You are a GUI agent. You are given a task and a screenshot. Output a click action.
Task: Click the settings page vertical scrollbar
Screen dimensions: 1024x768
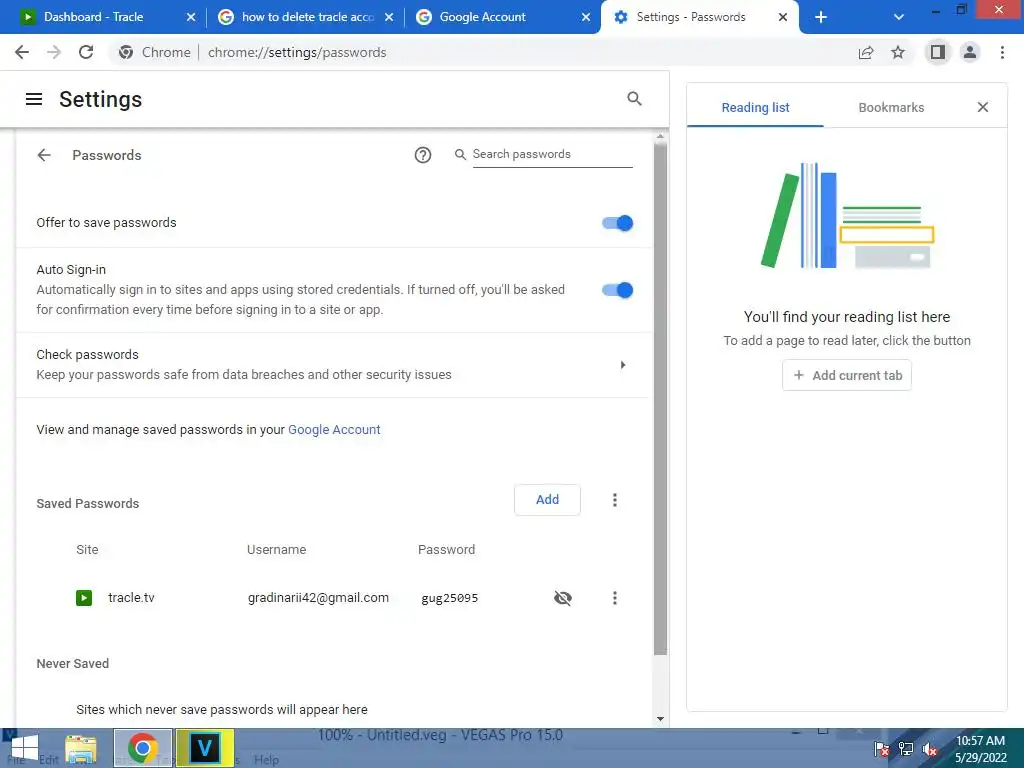pyautogui.click(x=660, y=398)
